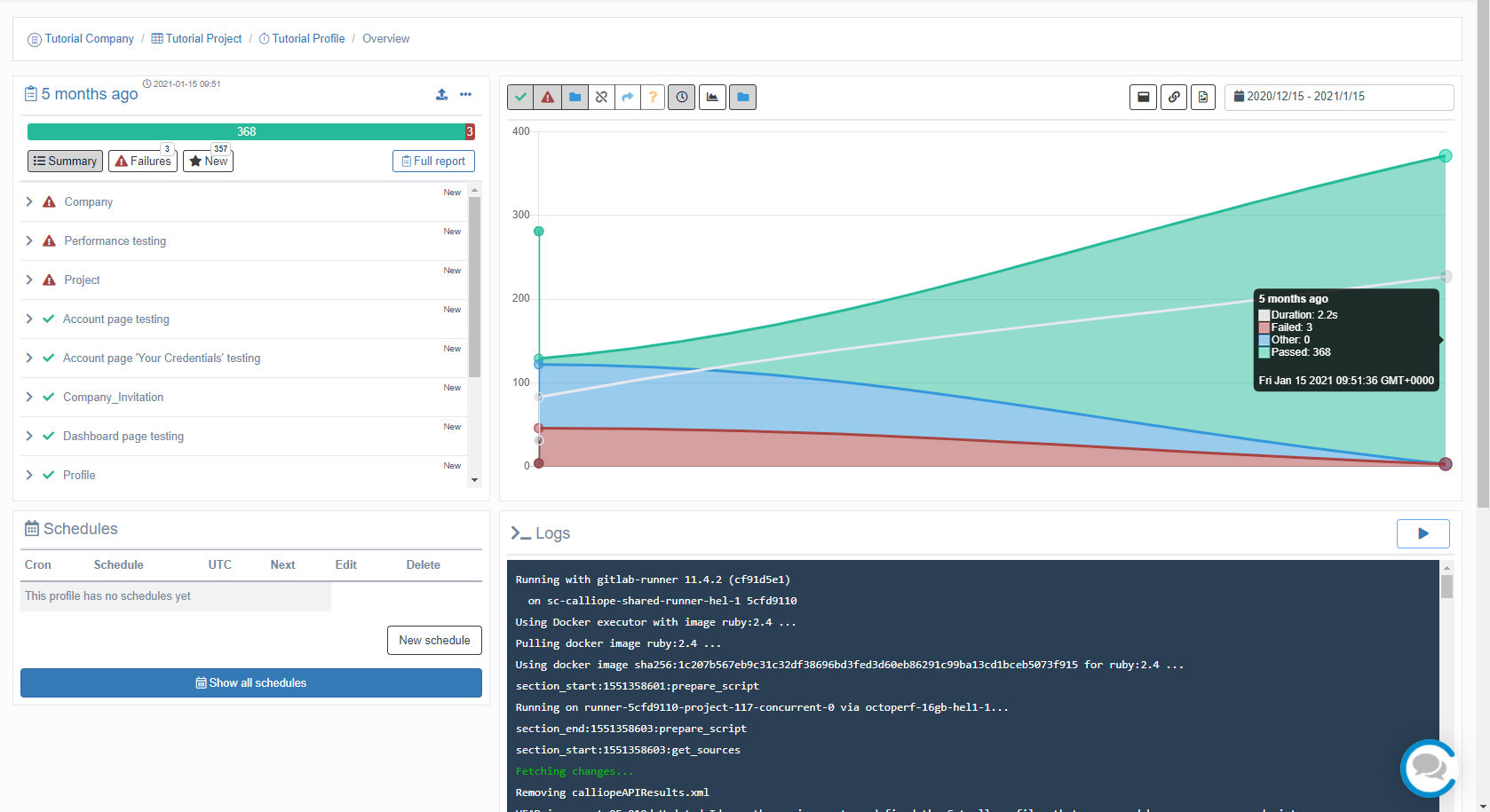Click the latest passed data point on chart

pos(1446,156)
